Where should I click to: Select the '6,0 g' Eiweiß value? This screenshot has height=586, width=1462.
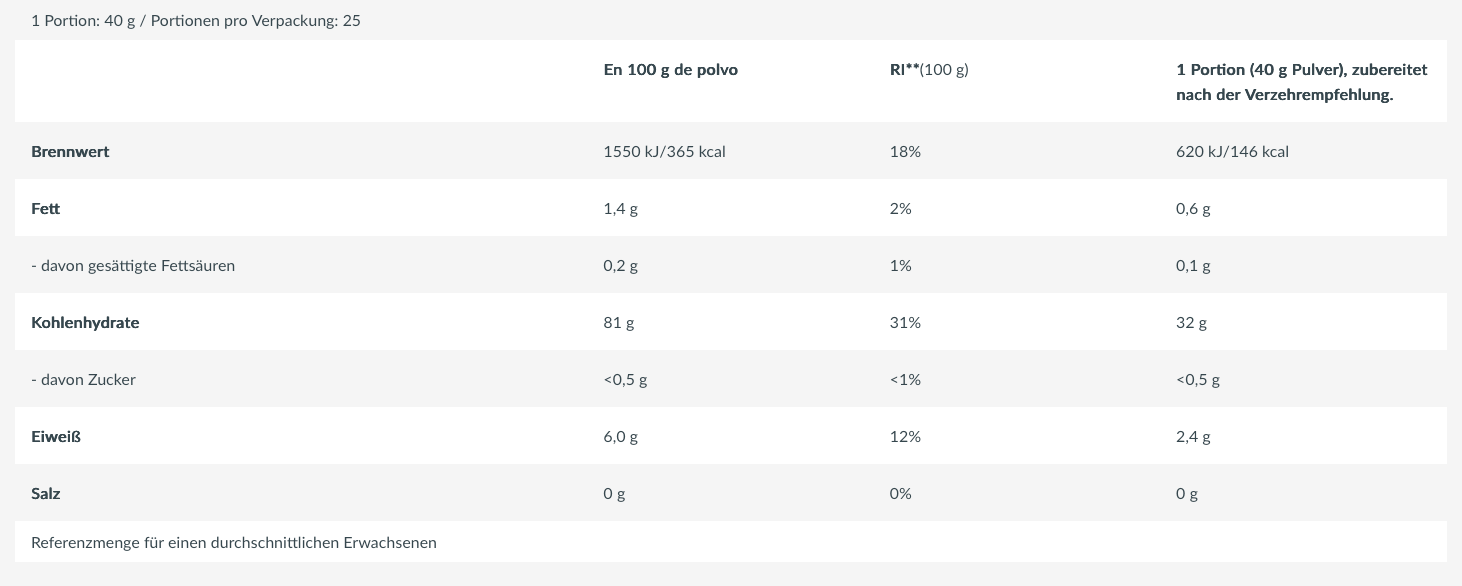(621, 437)
